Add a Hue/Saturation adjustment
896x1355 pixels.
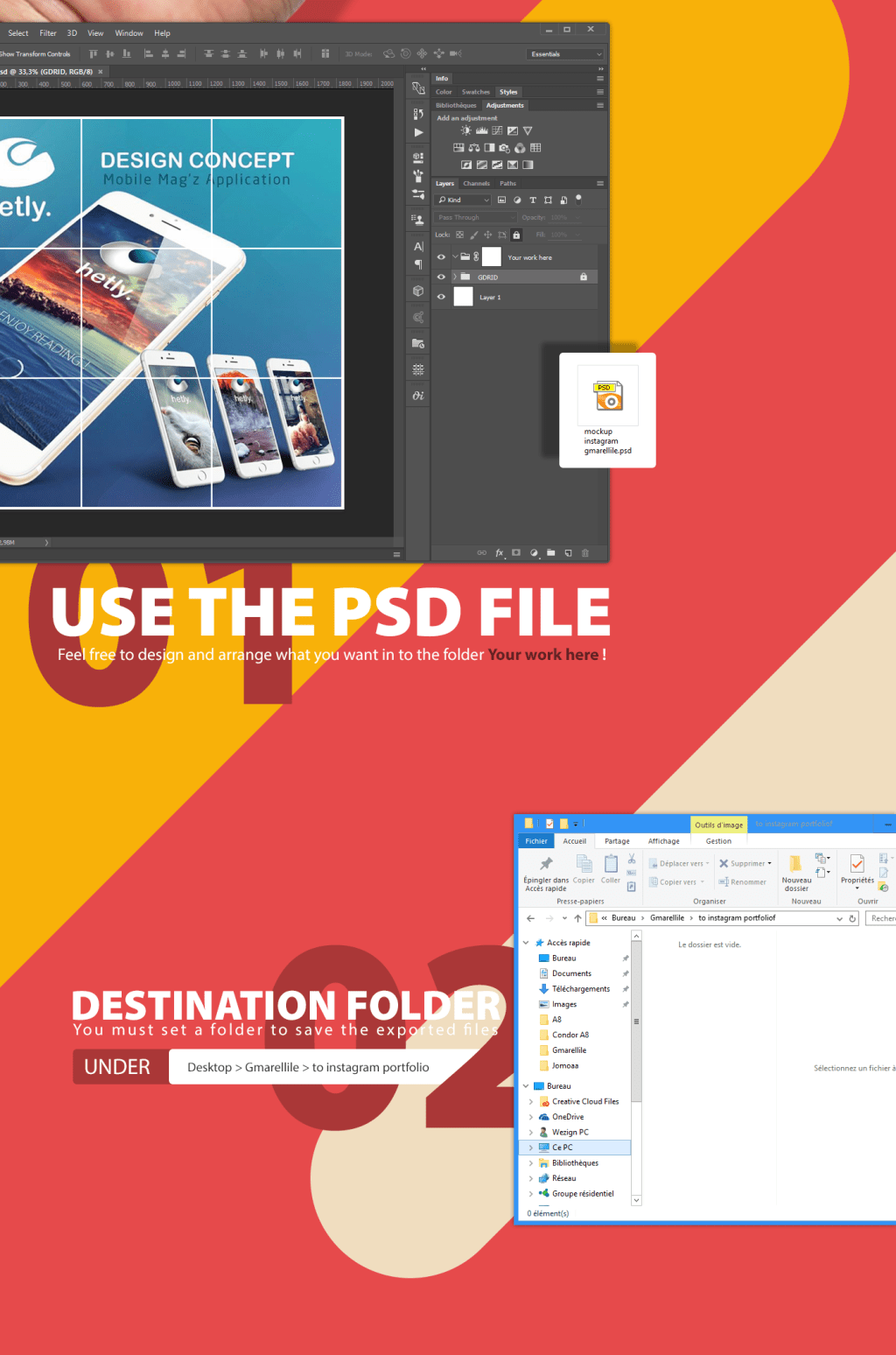(x=458, y=148)
